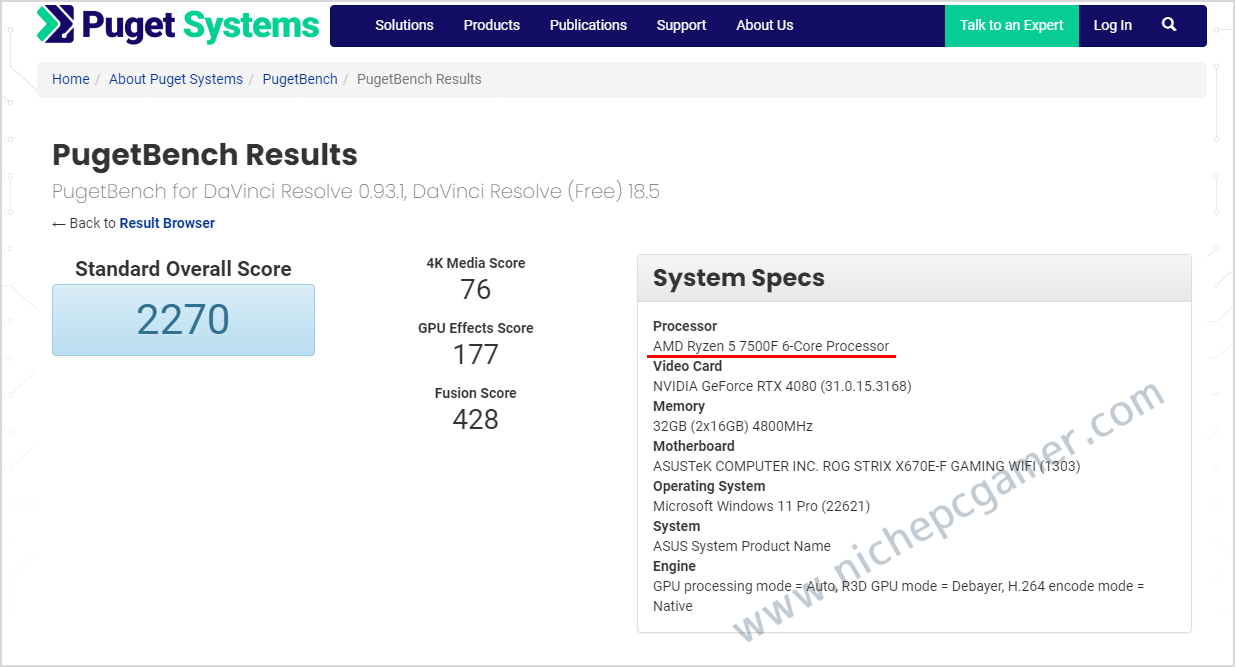The width and height of the screenshot is (1235, 667).
Task: Click the 4K Media Score value 76
Action: 475,290
